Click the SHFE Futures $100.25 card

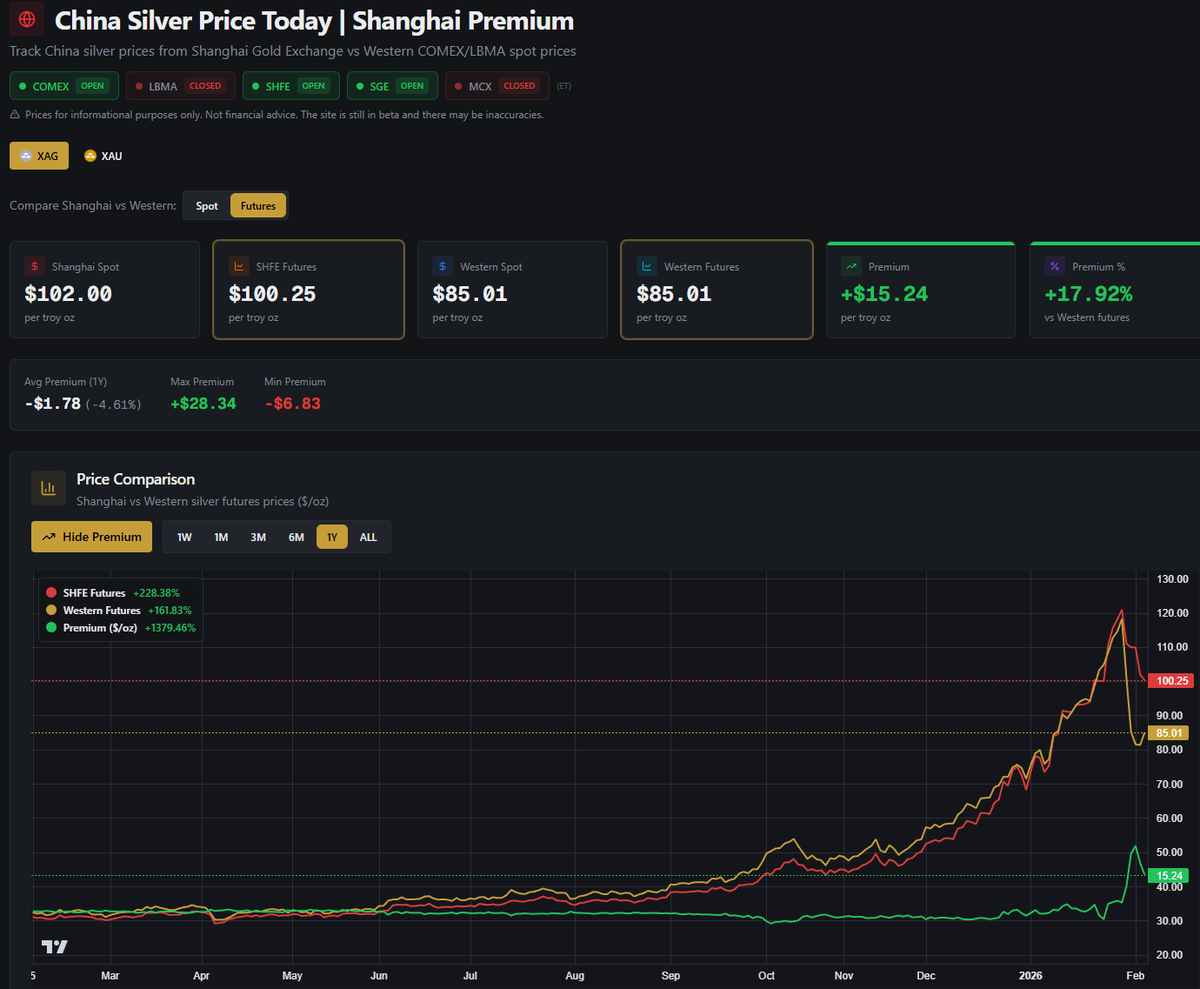(x=309, y=289)
